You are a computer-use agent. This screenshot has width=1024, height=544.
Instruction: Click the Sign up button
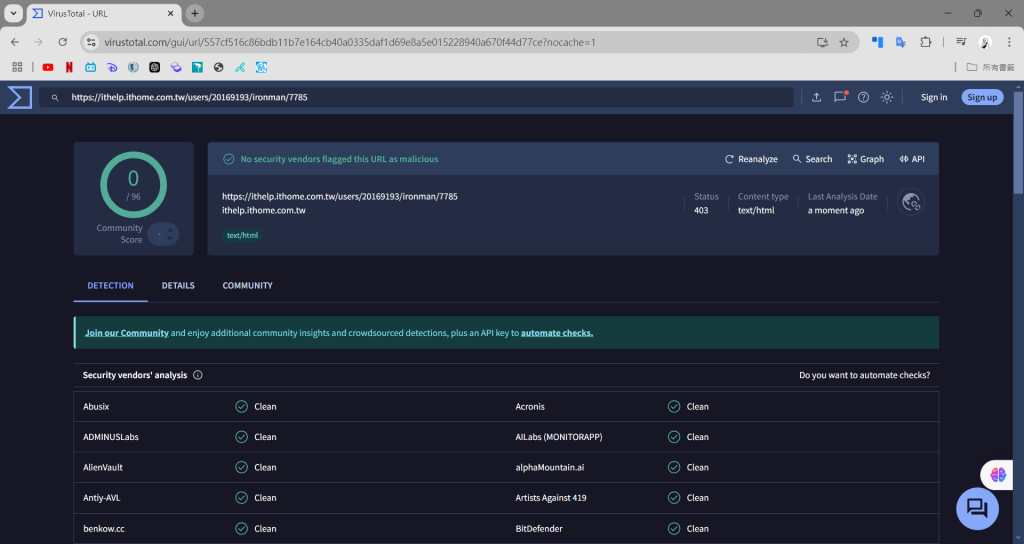tap(982, 97)
